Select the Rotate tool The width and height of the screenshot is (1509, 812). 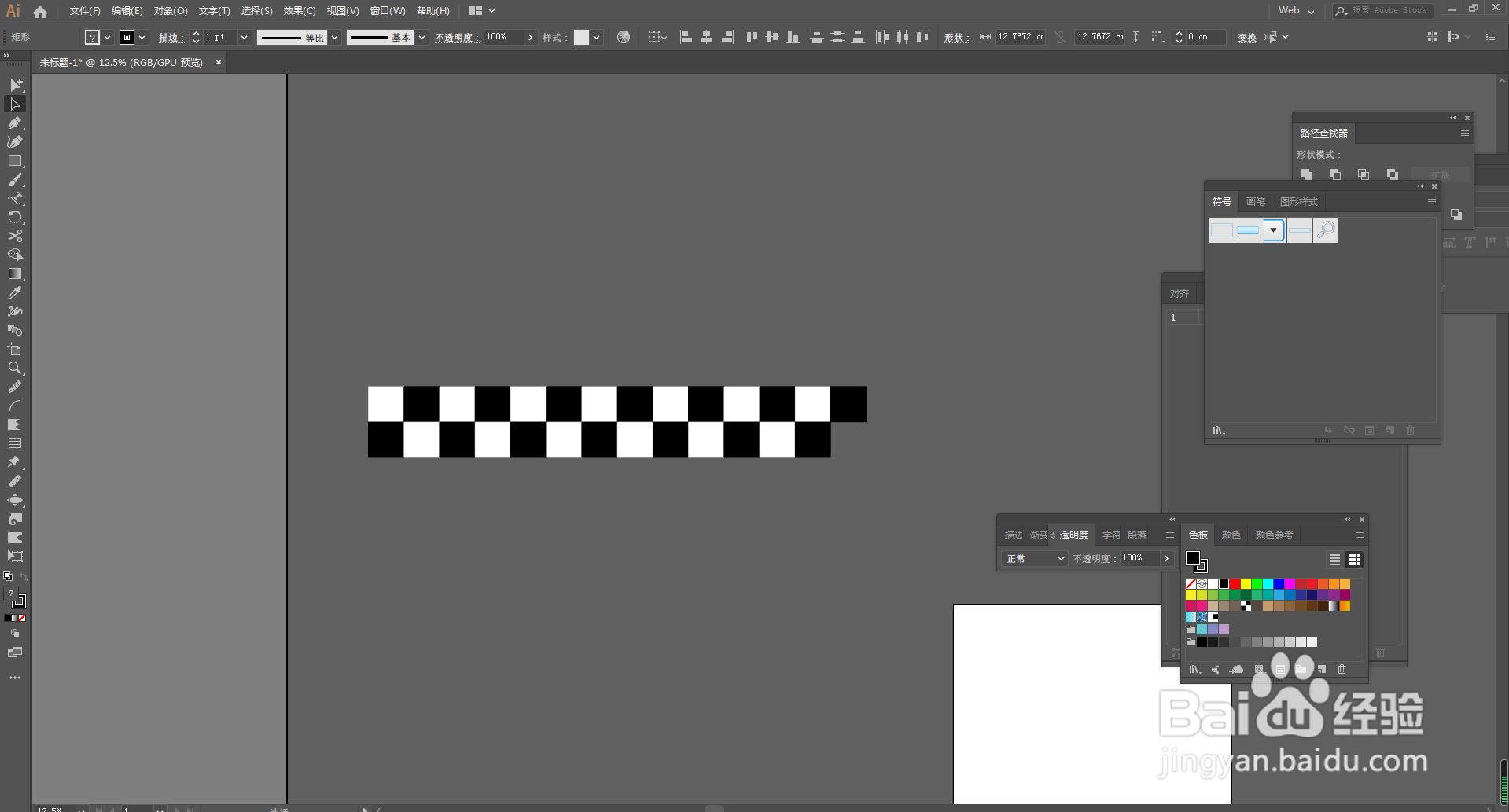[x=15, y=217]
